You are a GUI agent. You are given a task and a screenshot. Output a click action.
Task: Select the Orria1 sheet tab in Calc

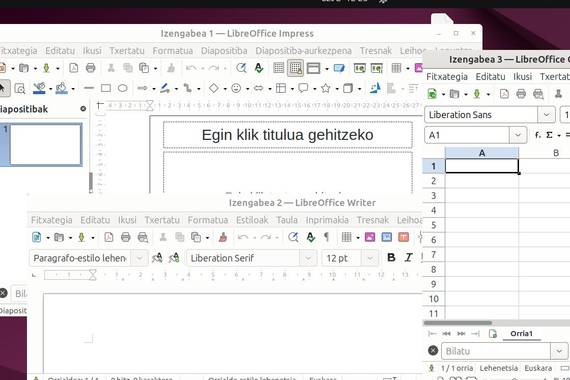[521, 333]
